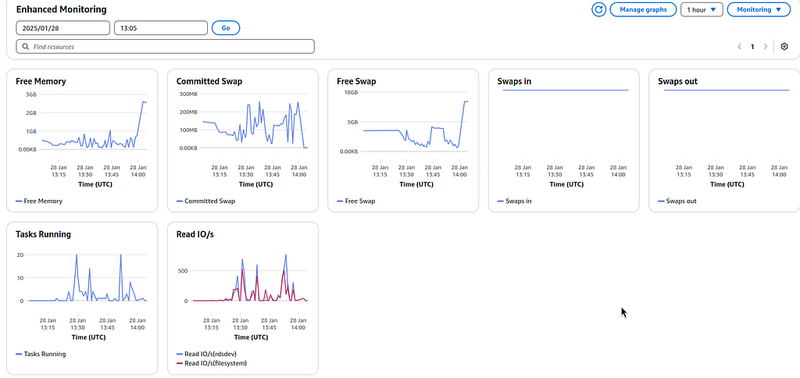The height and width of the screenshot is (378, 800).
Task: Select page number 1 in pagination
Action: point(752,46)
